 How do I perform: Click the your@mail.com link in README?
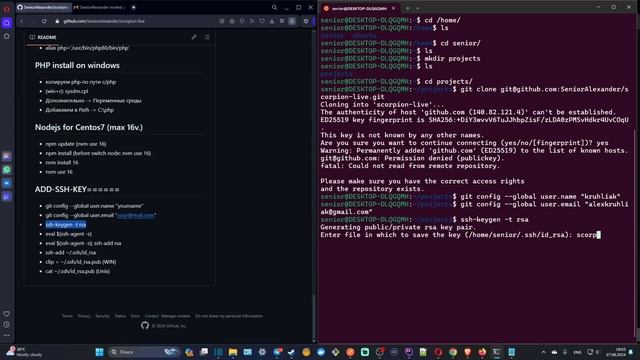click(136, 215)
